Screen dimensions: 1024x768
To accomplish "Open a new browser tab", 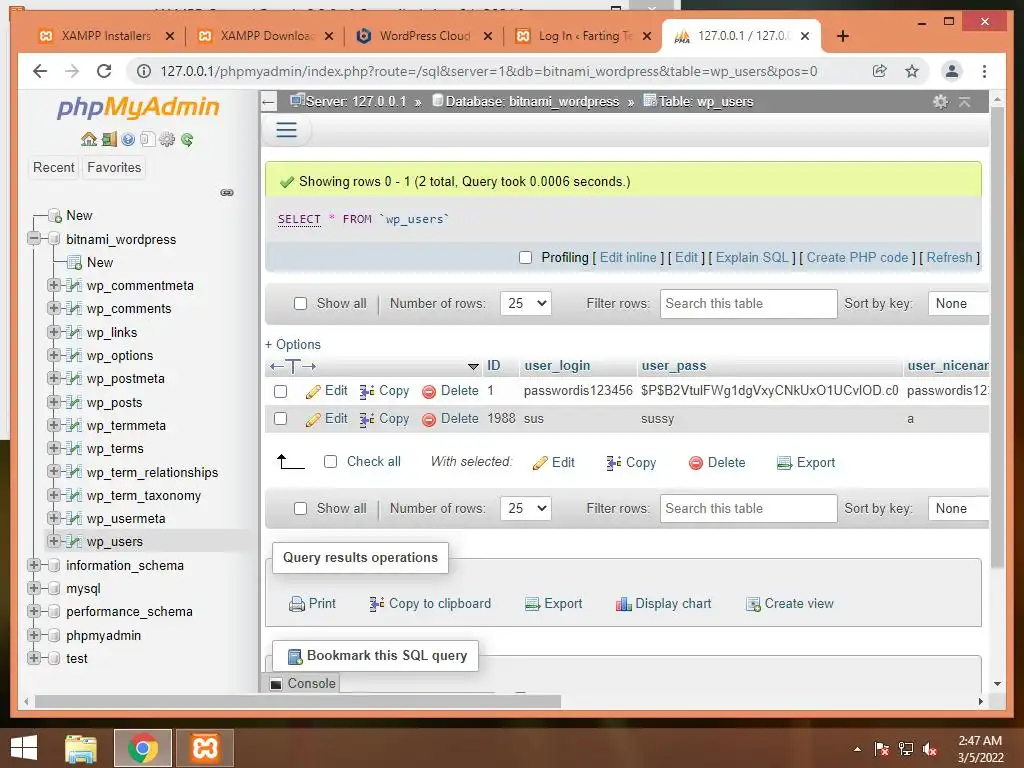I will point(843,36).
